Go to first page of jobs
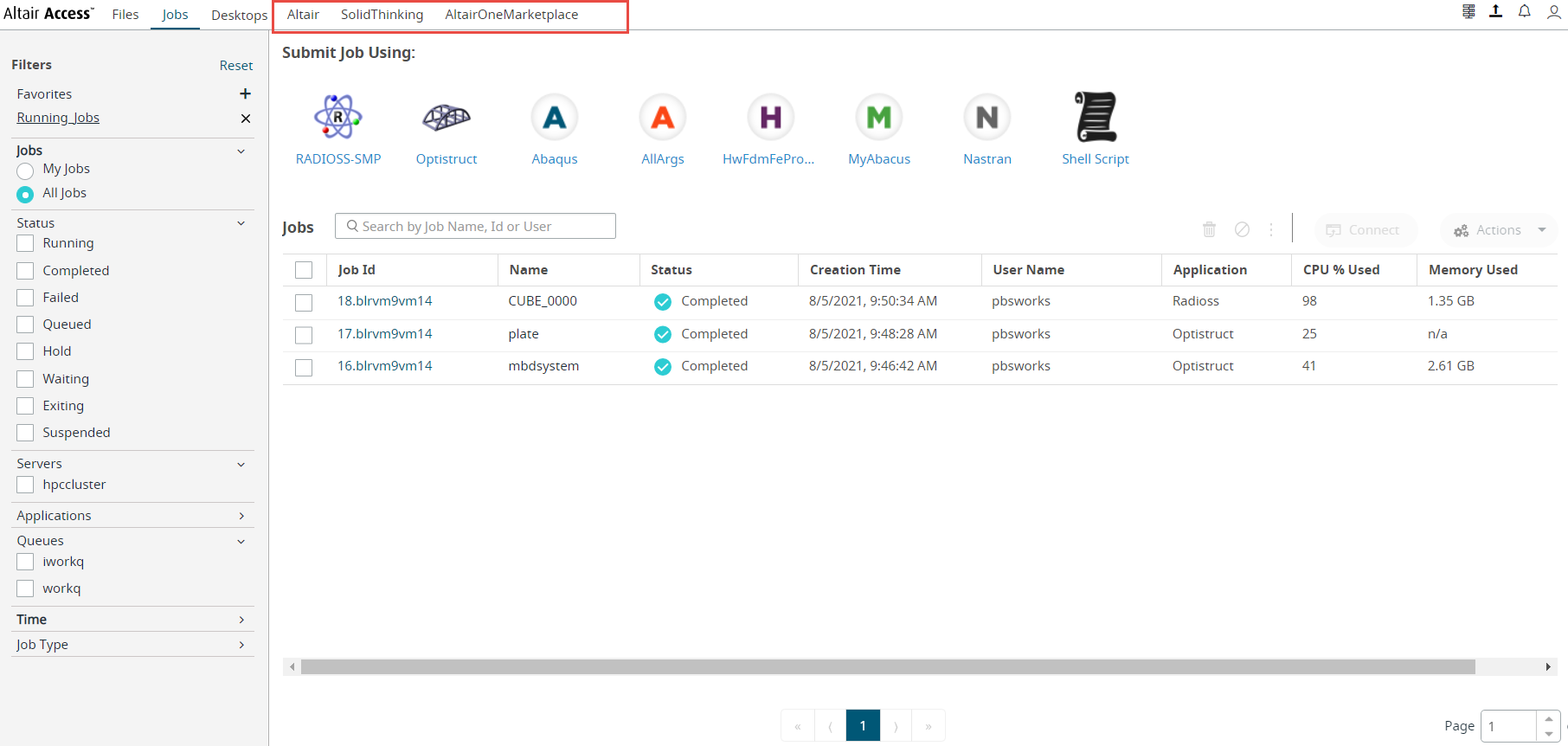1568x746 pixels. (798, 726)
